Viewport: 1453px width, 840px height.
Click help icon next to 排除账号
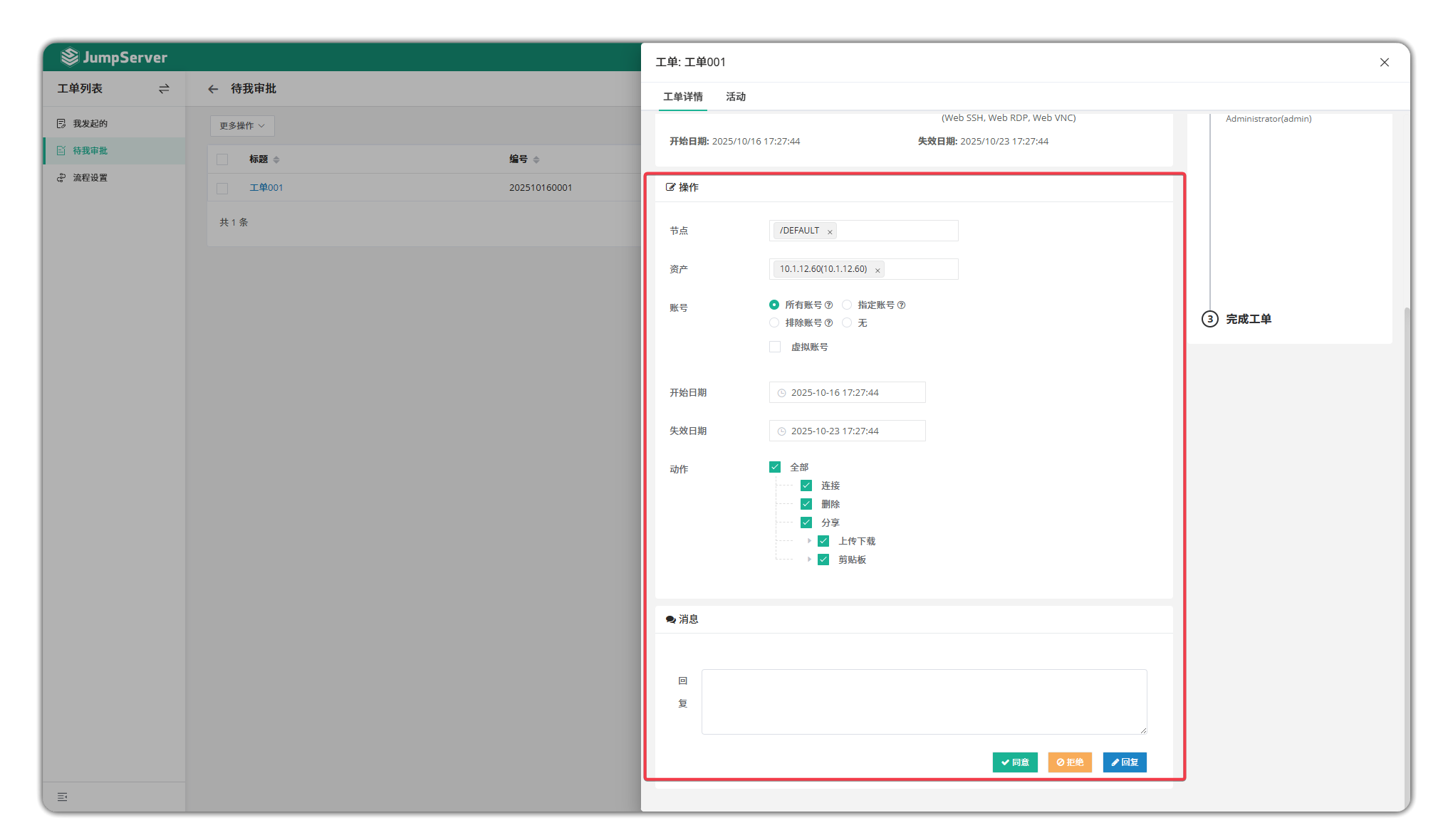click(x=828, y=323)
